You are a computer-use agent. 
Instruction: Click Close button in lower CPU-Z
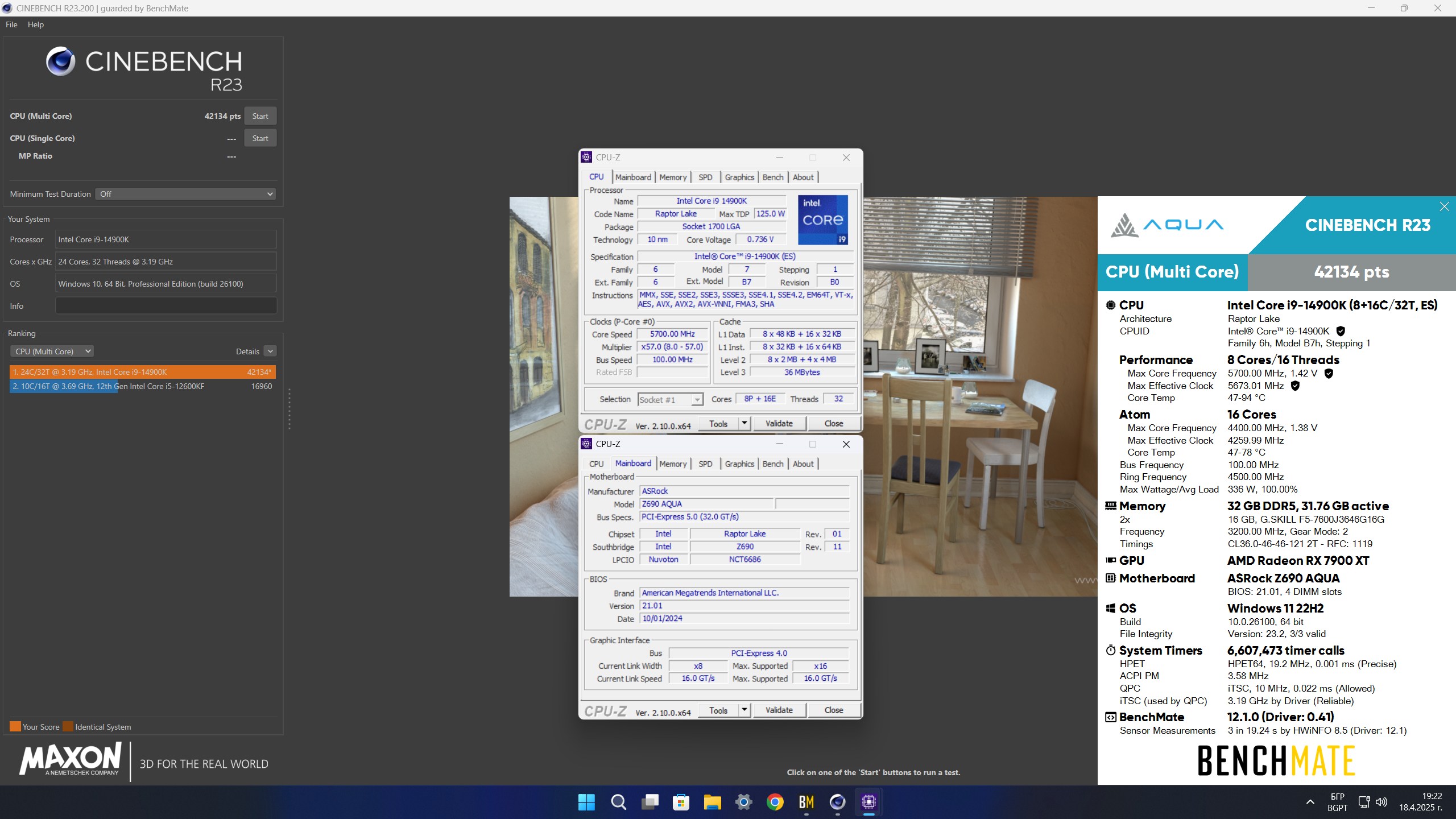point(834,710)
